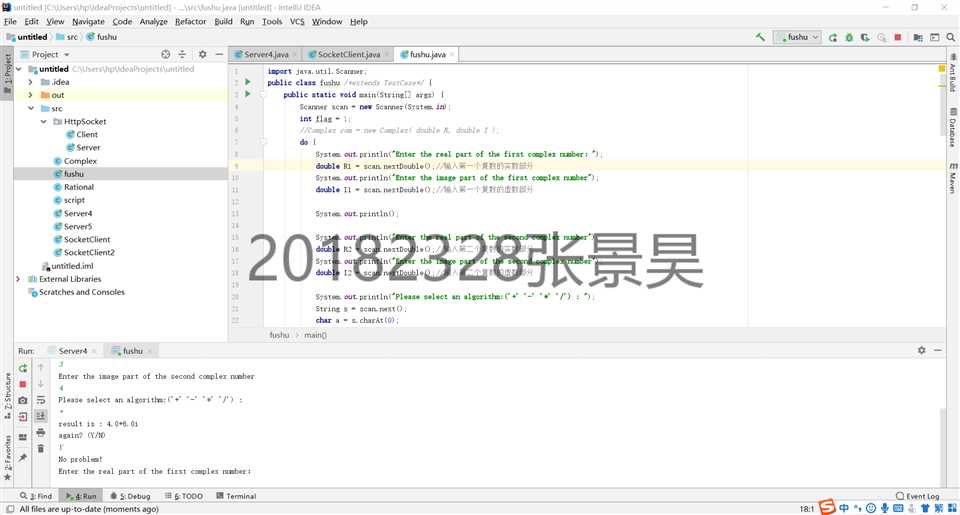Restore layout in the Run panel

click(23, 437)
